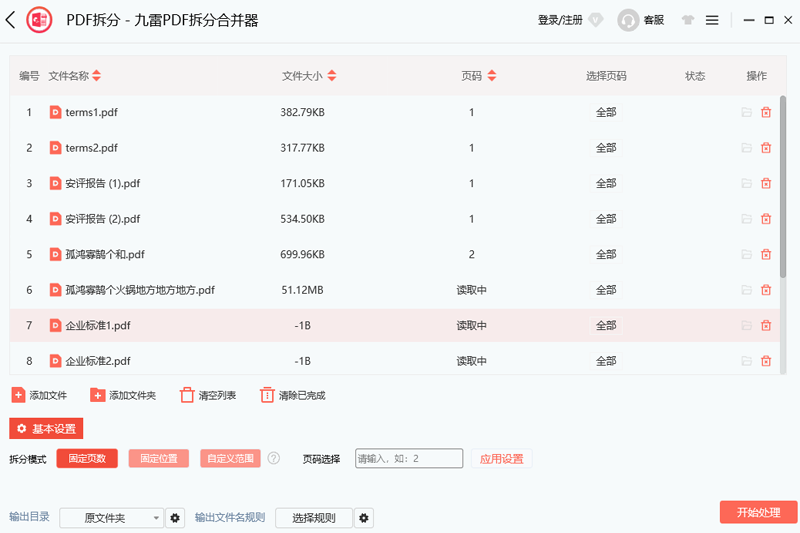The height and width of the screenshot is (533, 800).
Task: Select terms1.pdf file name
Action: [x=91, y=112]
